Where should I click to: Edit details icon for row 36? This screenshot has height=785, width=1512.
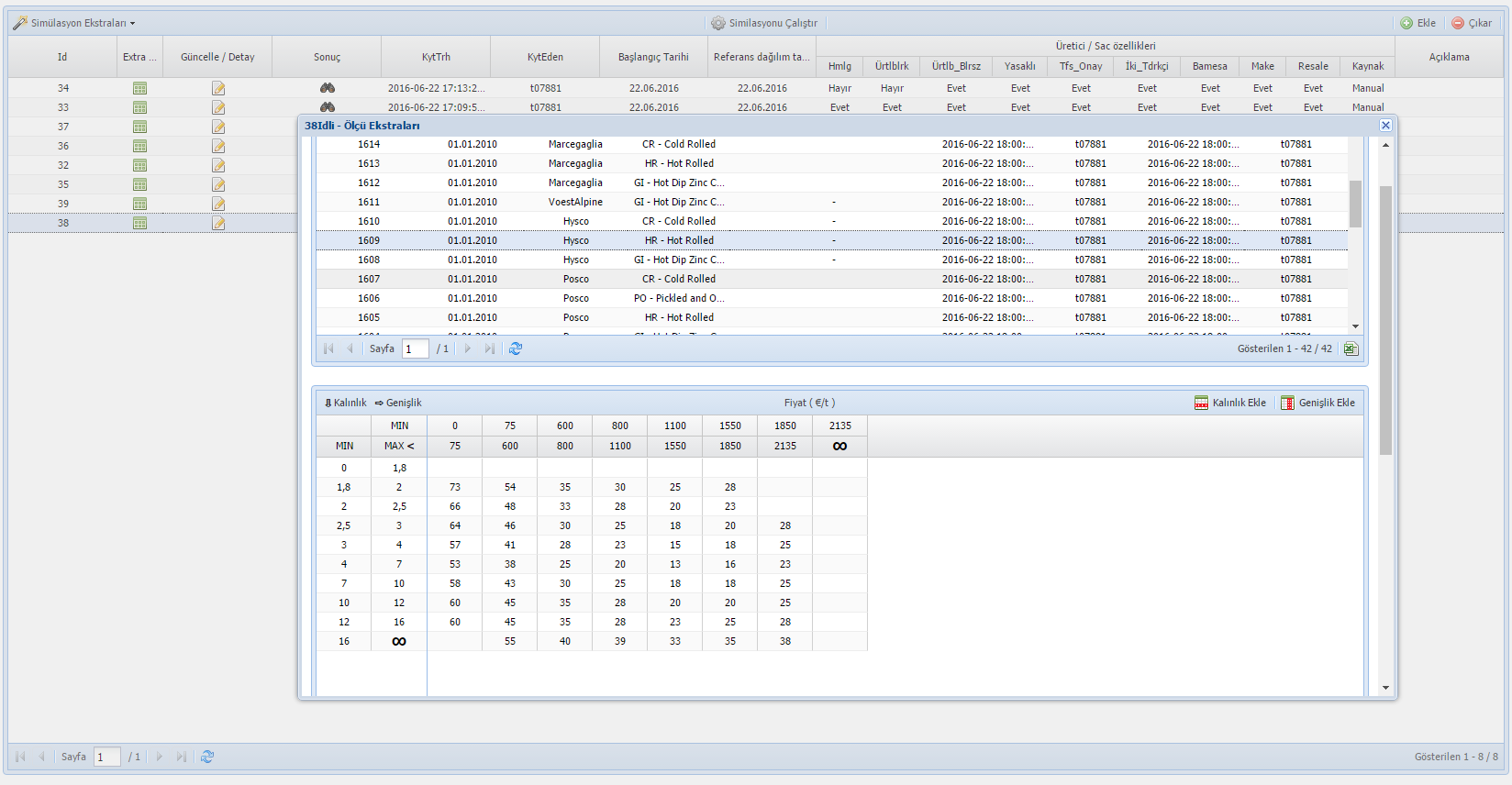pos(218,146)
